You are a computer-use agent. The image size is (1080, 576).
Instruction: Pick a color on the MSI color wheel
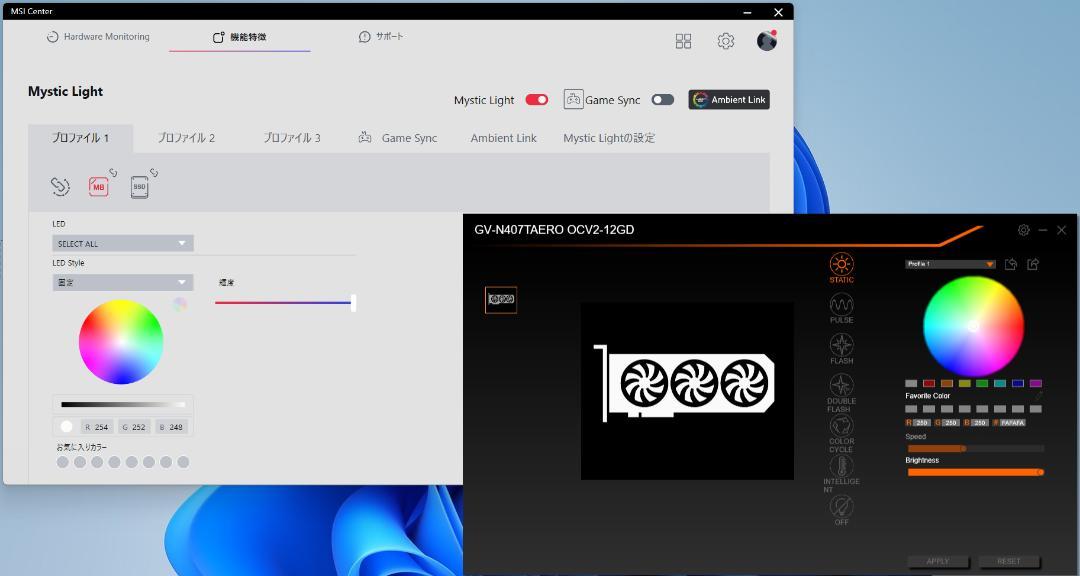click(121, 342)
